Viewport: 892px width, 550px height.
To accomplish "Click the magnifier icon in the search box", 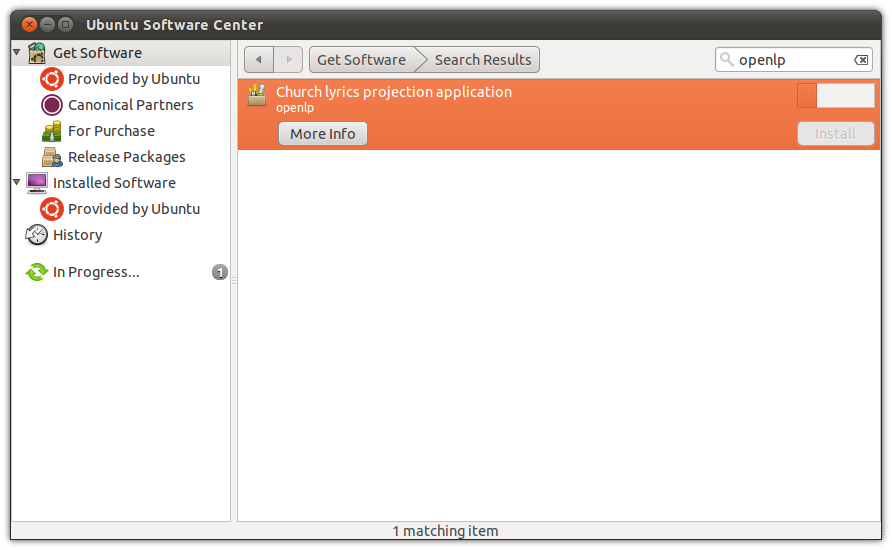I will [x=726, y=59].
